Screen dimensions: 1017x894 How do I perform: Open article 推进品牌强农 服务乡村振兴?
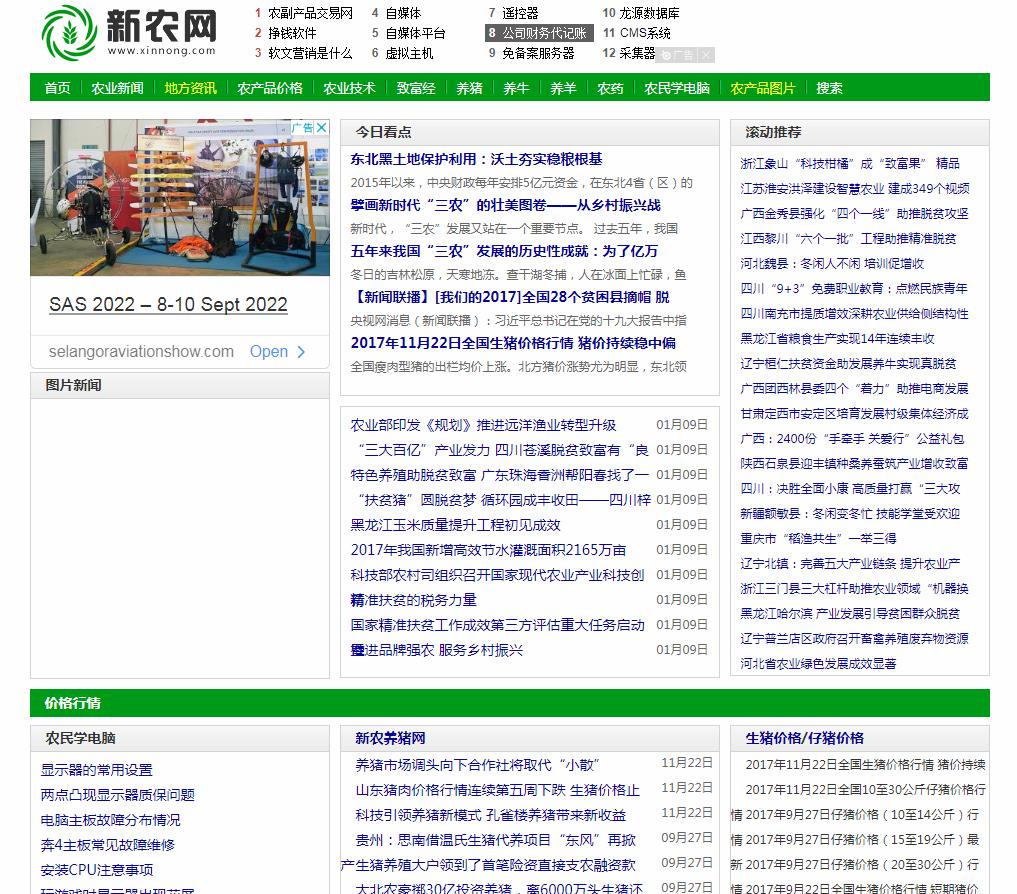pos(437,650)
